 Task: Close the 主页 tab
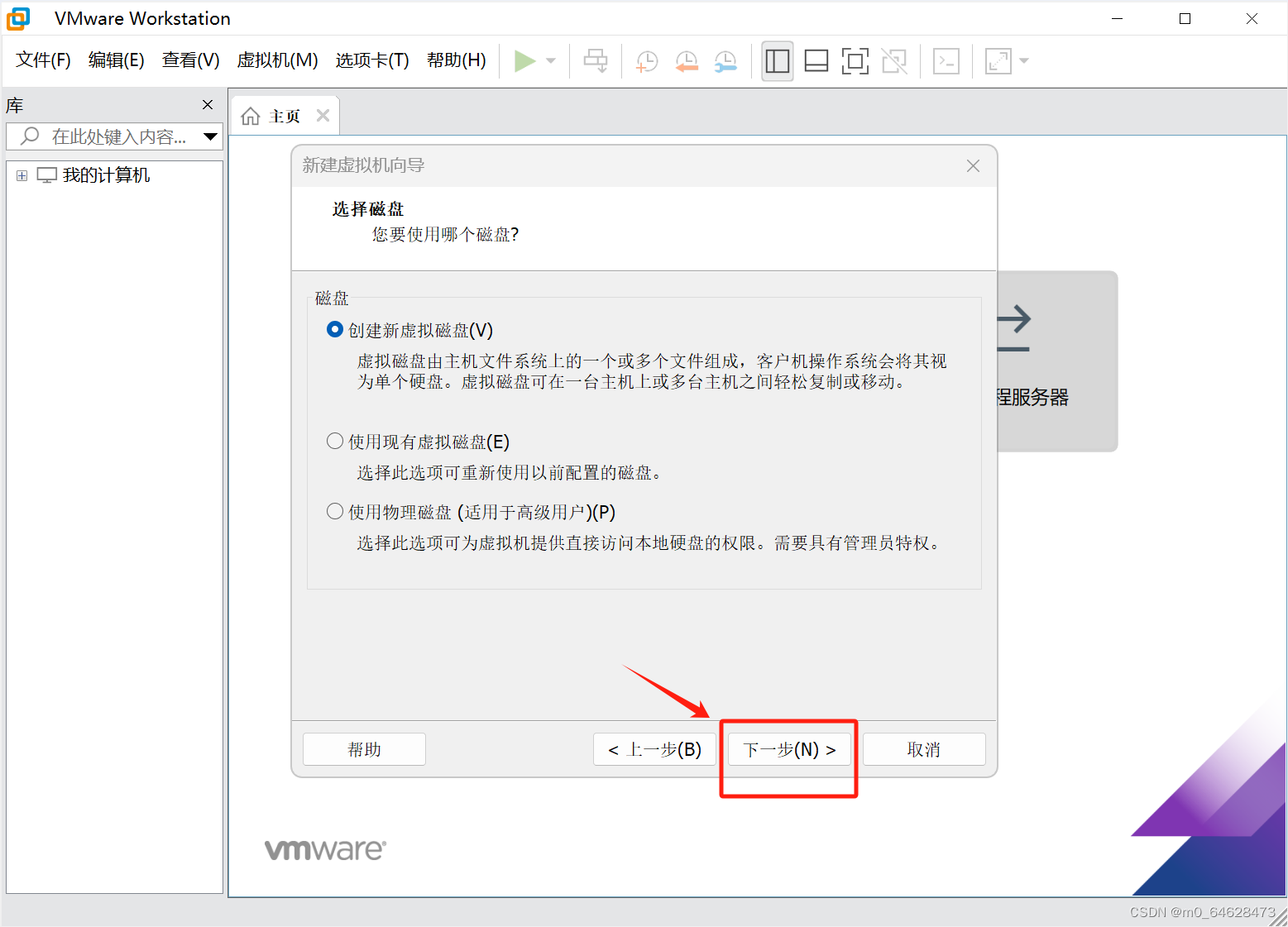coord(323,116)
